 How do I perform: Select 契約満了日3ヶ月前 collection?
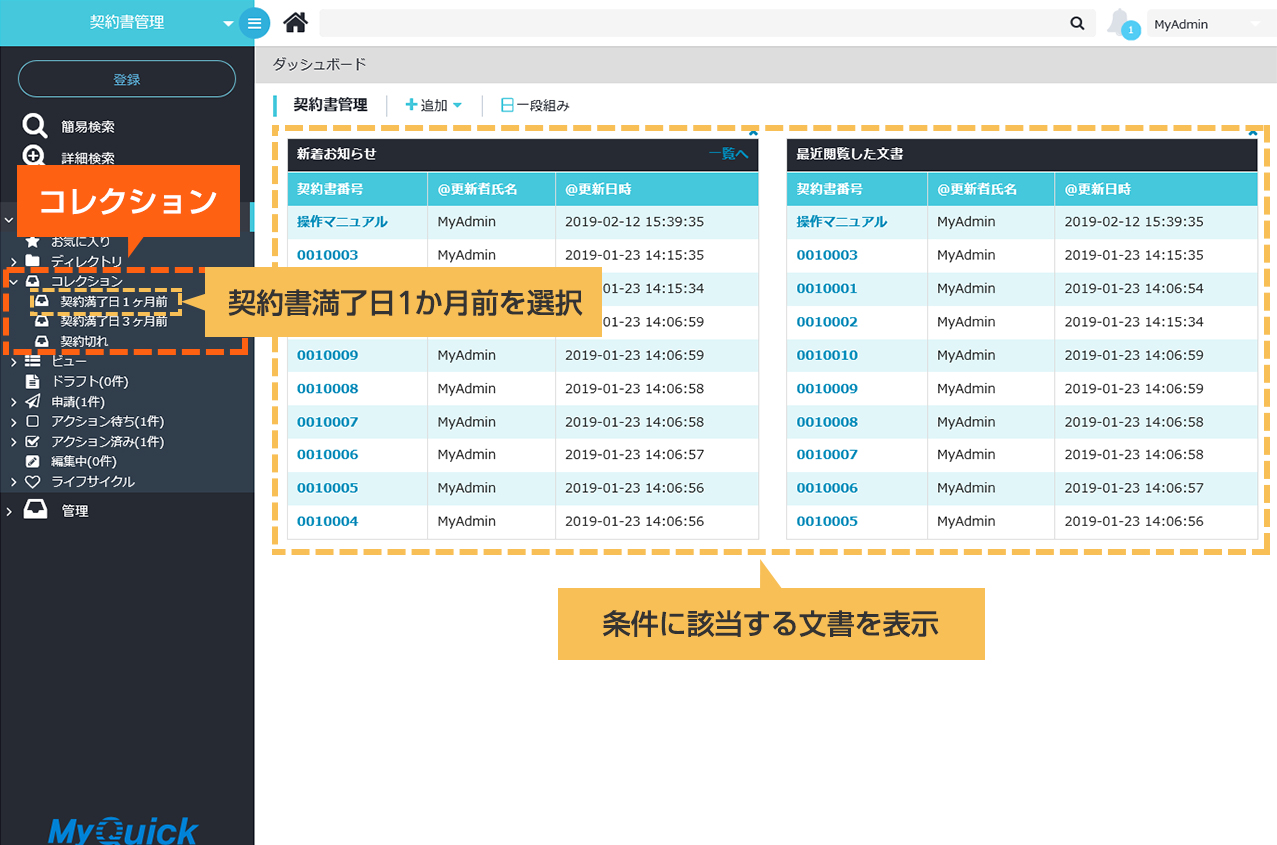pos(113,321)
